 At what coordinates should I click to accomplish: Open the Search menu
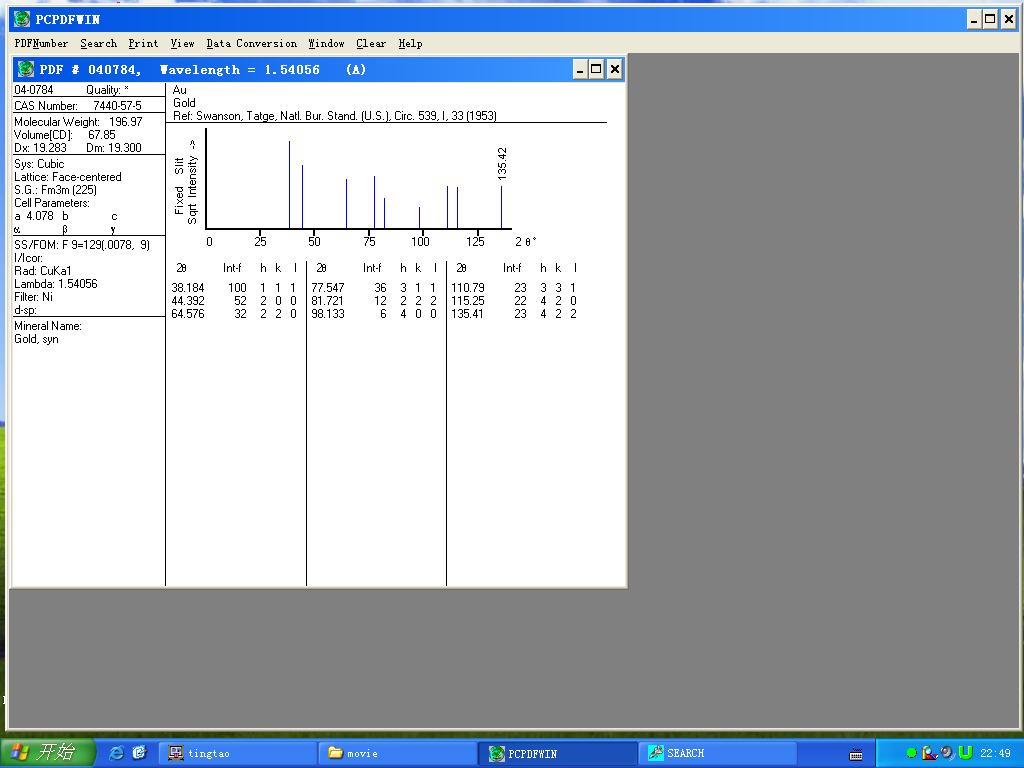point(98,44)
